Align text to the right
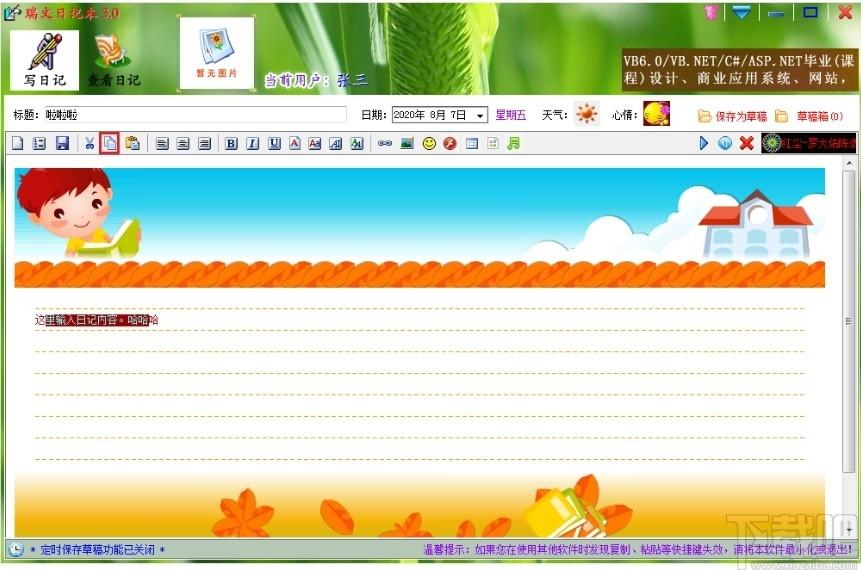The width and height of the screenshot is (861, 570). (x=204, y=143)
